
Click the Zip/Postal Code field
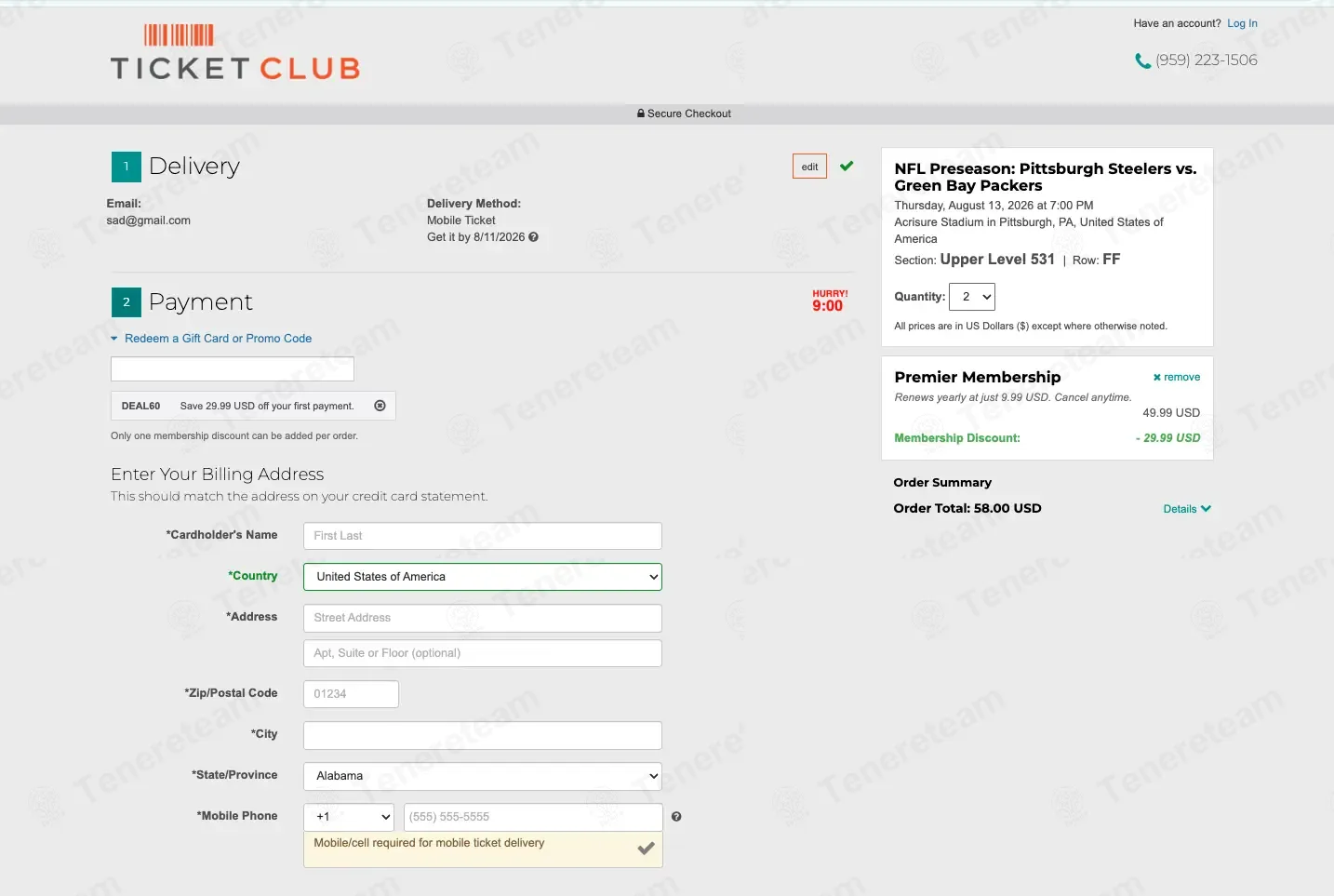(352, 694)
